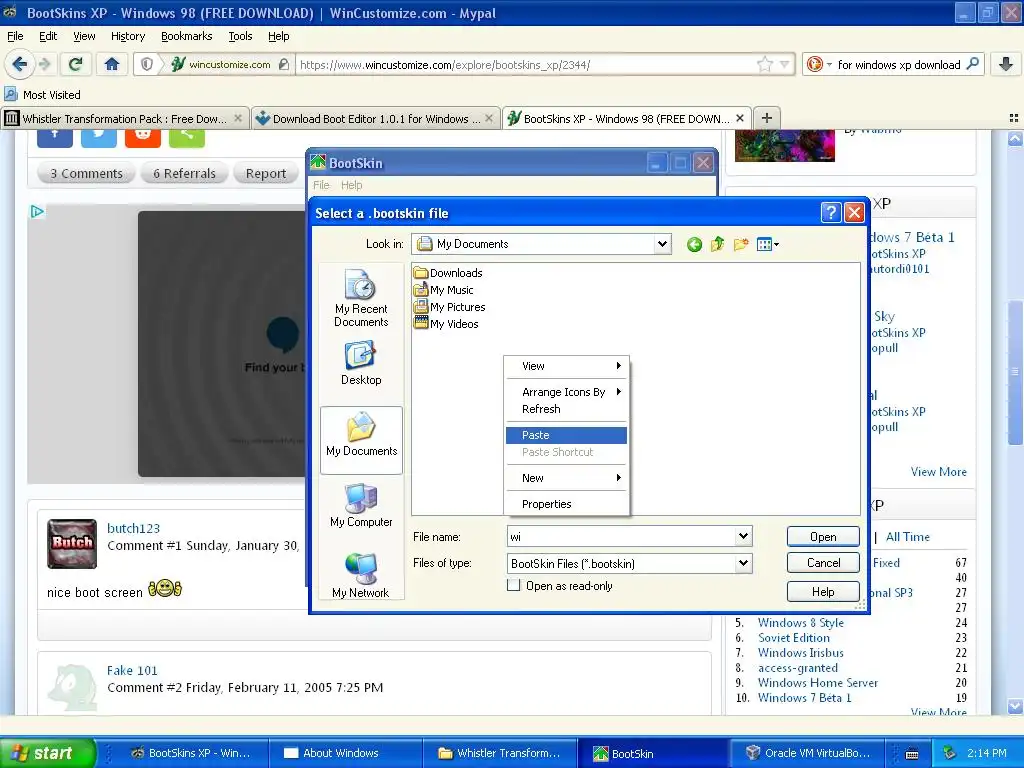Open the New submenu in context menu

[566, 478]
